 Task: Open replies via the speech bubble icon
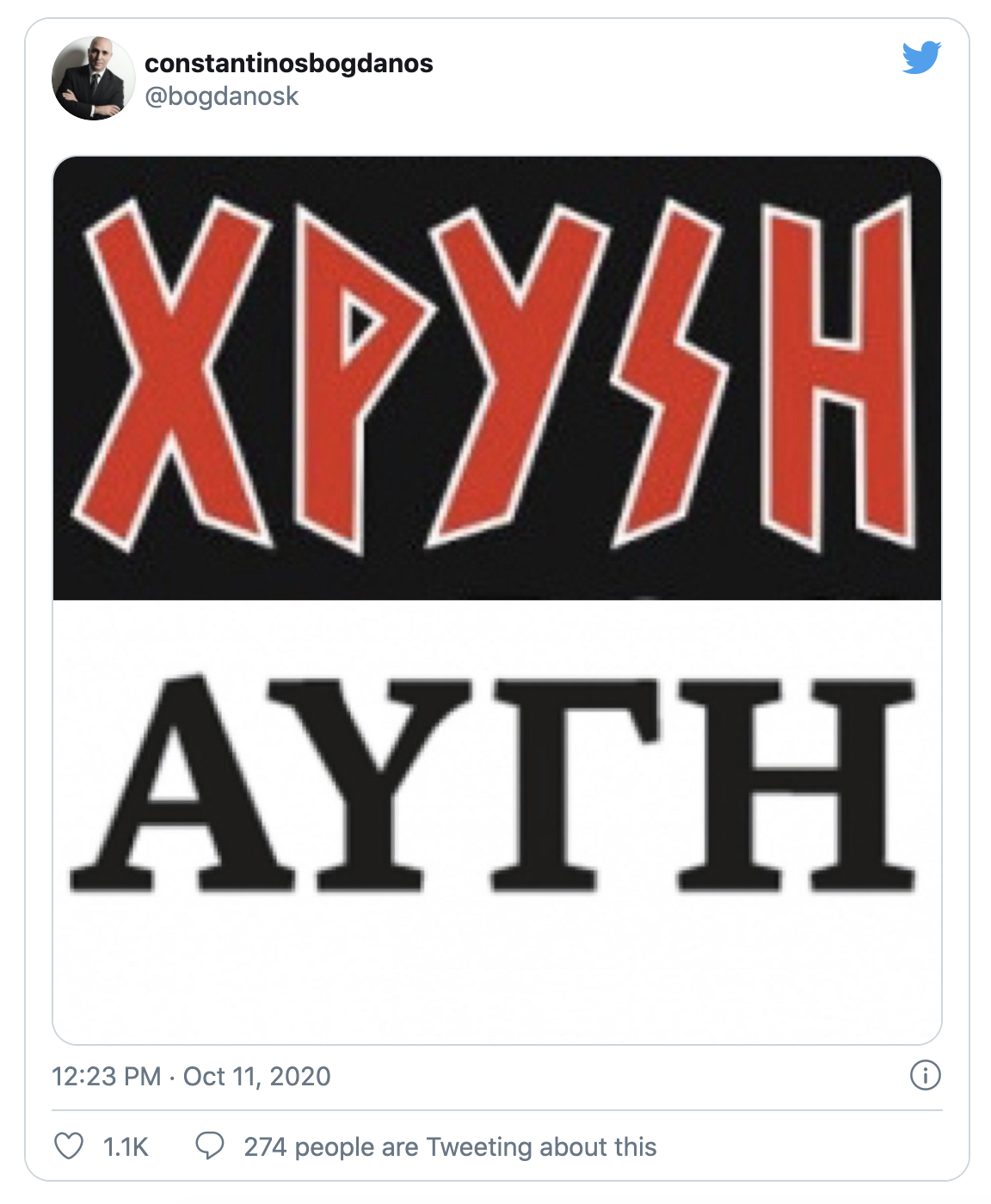210,1146
